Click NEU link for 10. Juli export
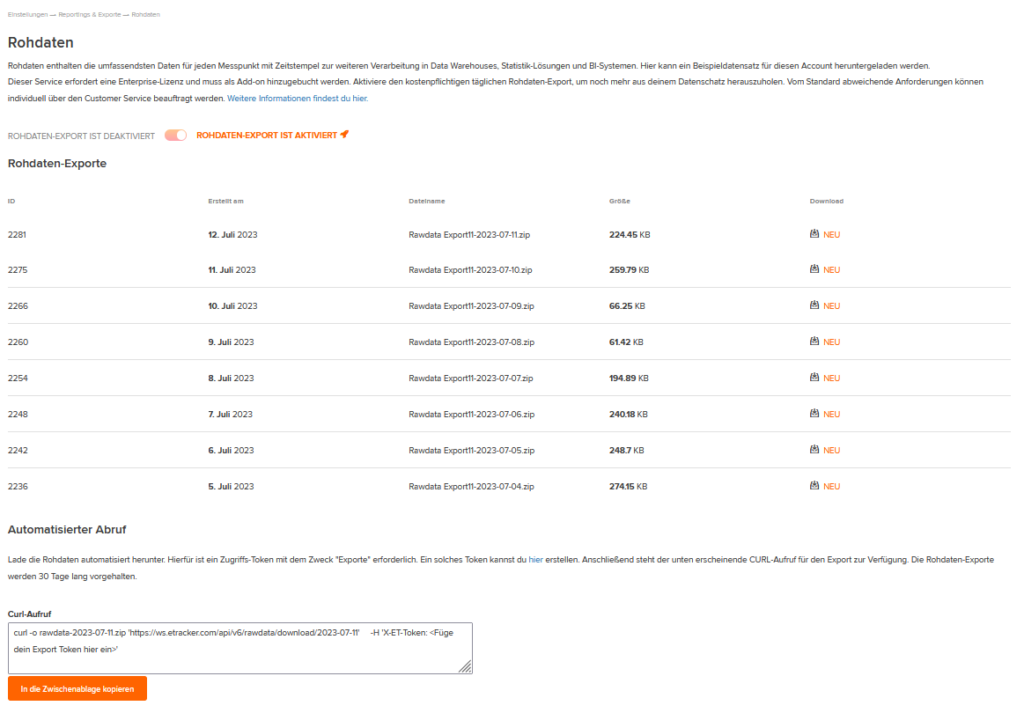Screen dimensions: 1024x713 831,306
